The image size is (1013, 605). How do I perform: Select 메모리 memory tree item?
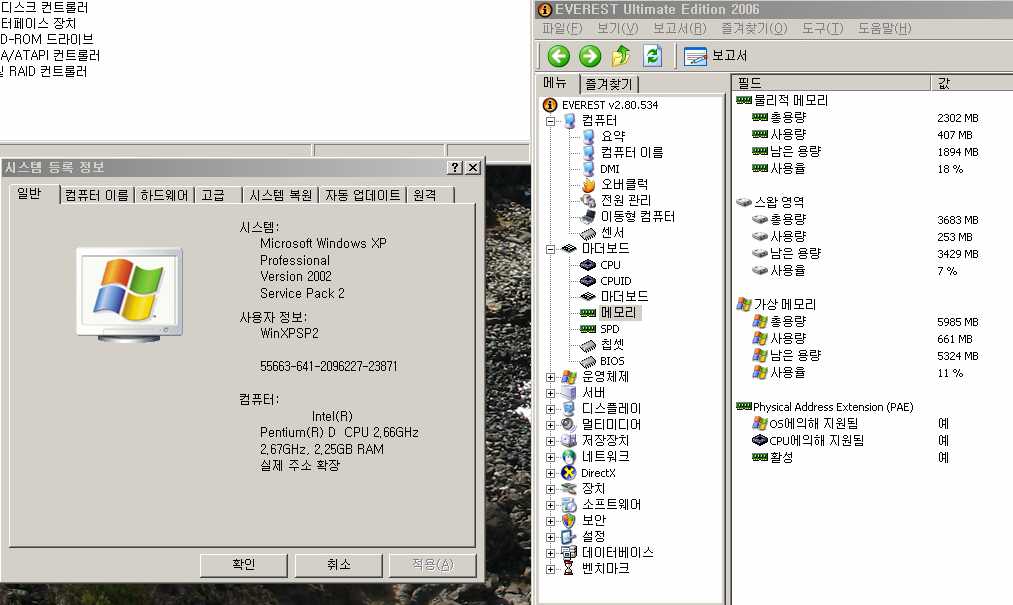tap(618, 312)
